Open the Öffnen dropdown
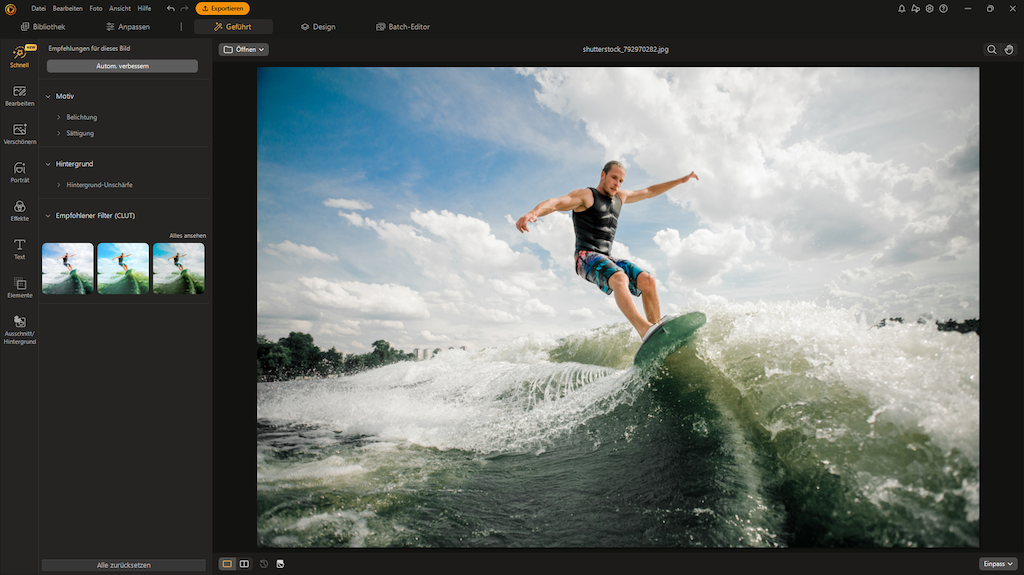The height and width of the screenshot is (575, 1024). 244,49
